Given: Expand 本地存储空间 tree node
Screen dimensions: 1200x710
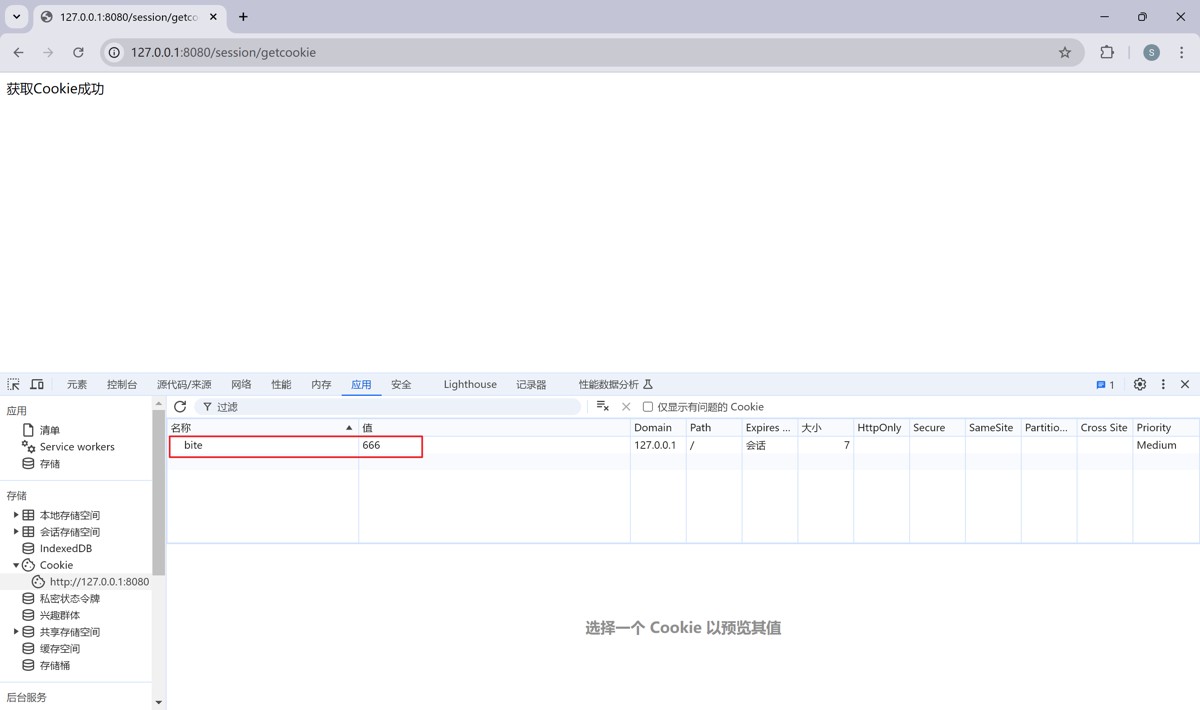Looking at the screenshot, I should coord(16,515).
